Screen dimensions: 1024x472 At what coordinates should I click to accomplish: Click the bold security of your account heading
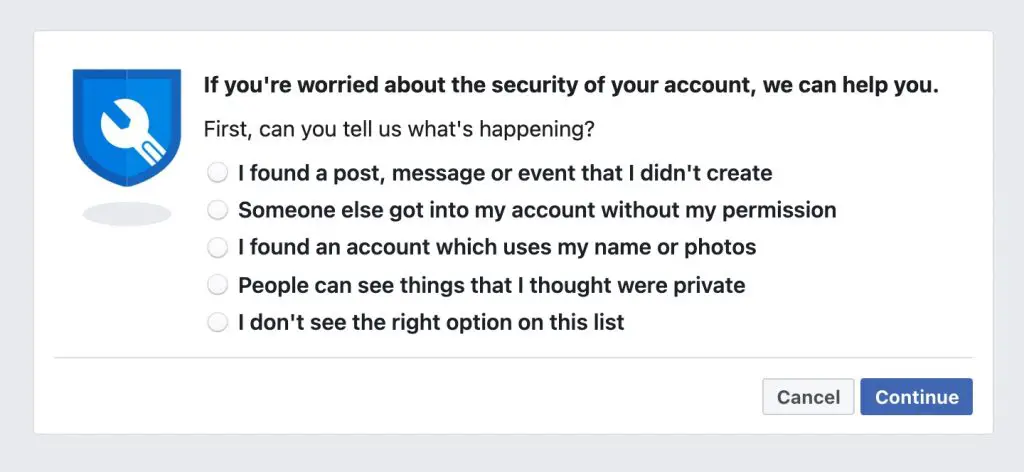point(571,86)
